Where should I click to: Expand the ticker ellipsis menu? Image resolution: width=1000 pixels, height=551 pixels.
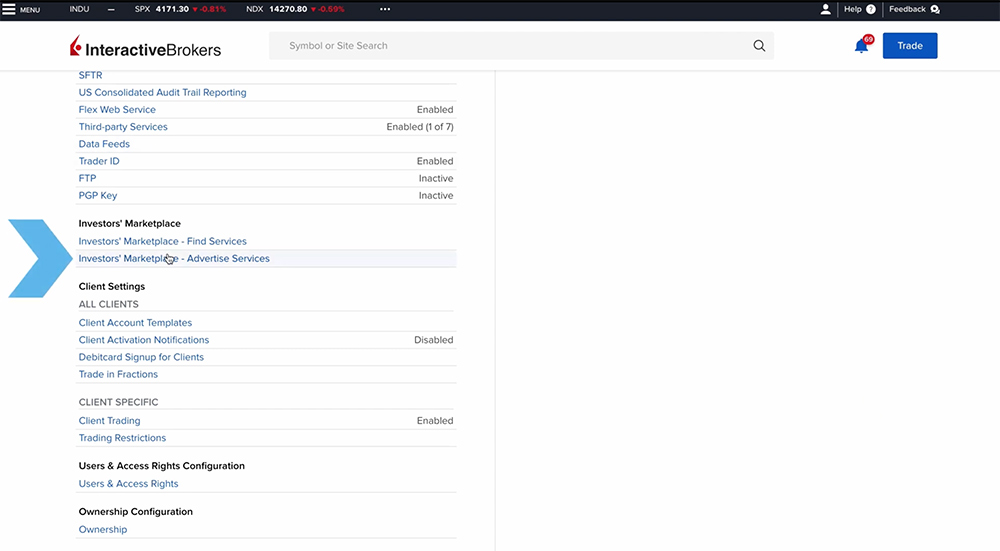pyautogui.click(x=386, y=9)
